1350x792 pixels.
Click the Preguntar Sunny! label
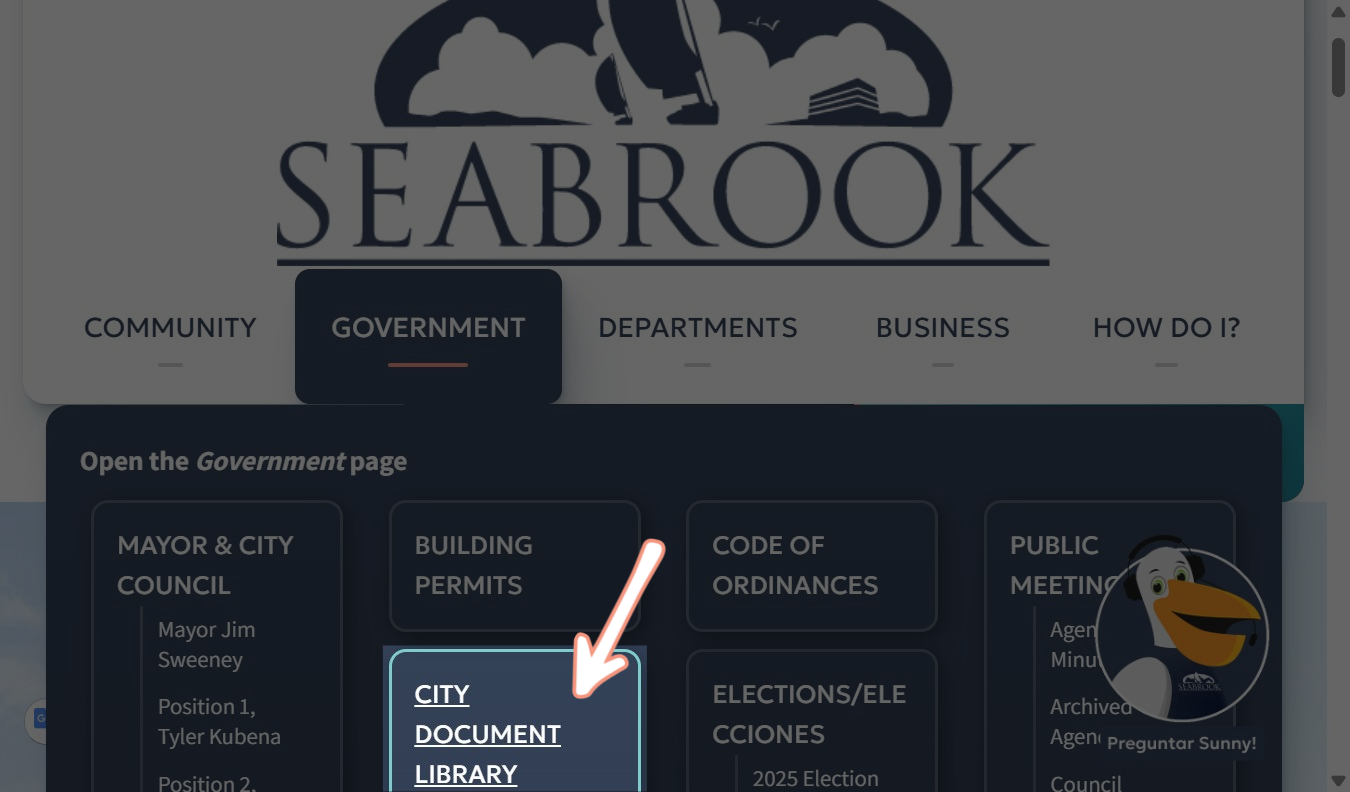1181,744
